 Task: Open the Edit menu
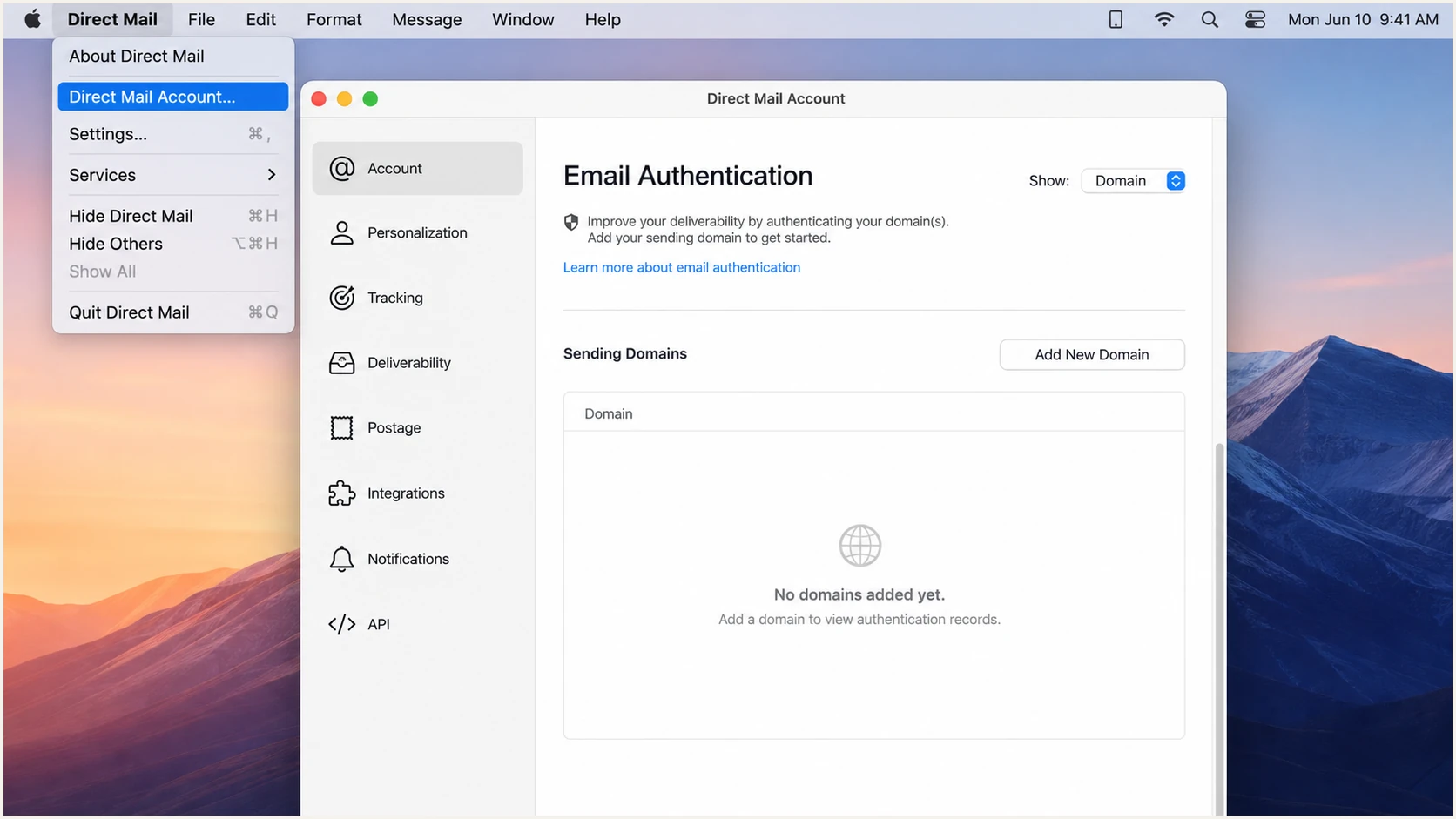[x=260, y=19]
